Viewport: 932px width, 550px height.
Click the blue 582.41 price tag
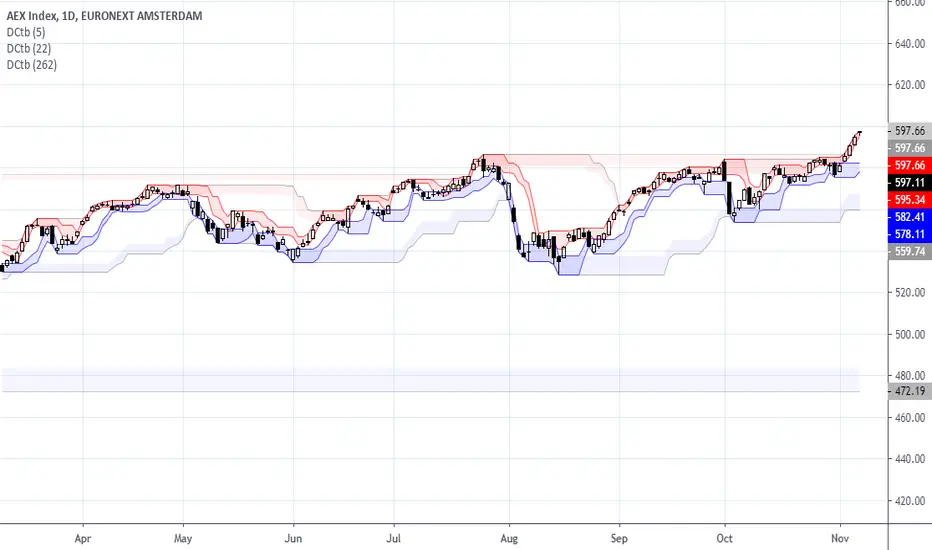pos(910,217)
